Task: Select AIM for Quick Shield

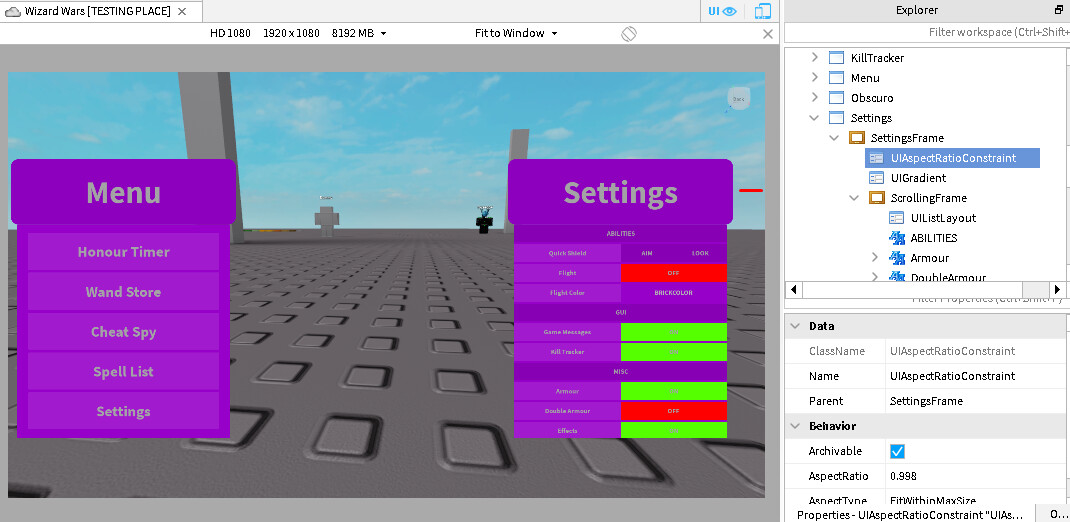Action: [647, 253]
